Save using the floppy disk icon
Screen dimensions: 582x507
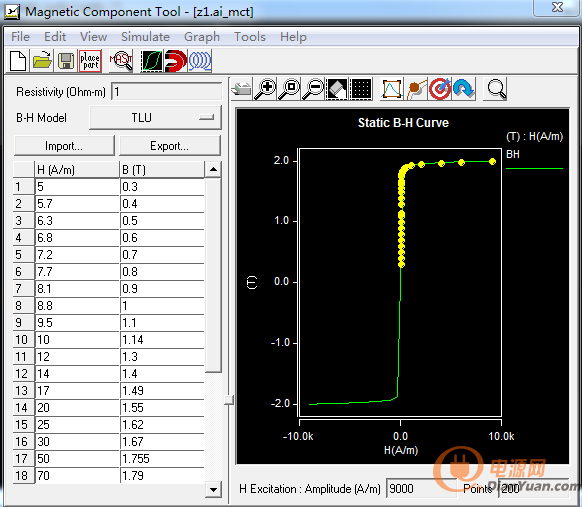tap(66, 61)
